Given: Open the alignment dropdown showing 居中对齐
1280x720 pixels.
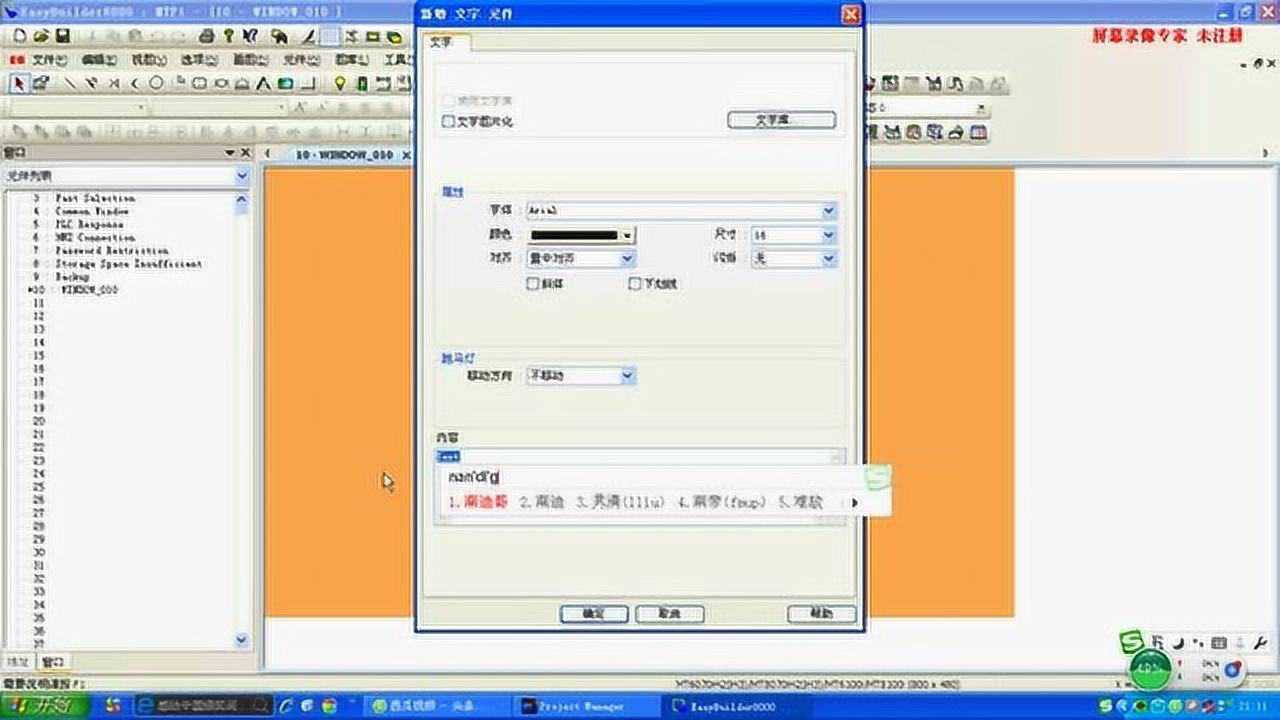Looking at the screenshot, I should click(626, 258).
